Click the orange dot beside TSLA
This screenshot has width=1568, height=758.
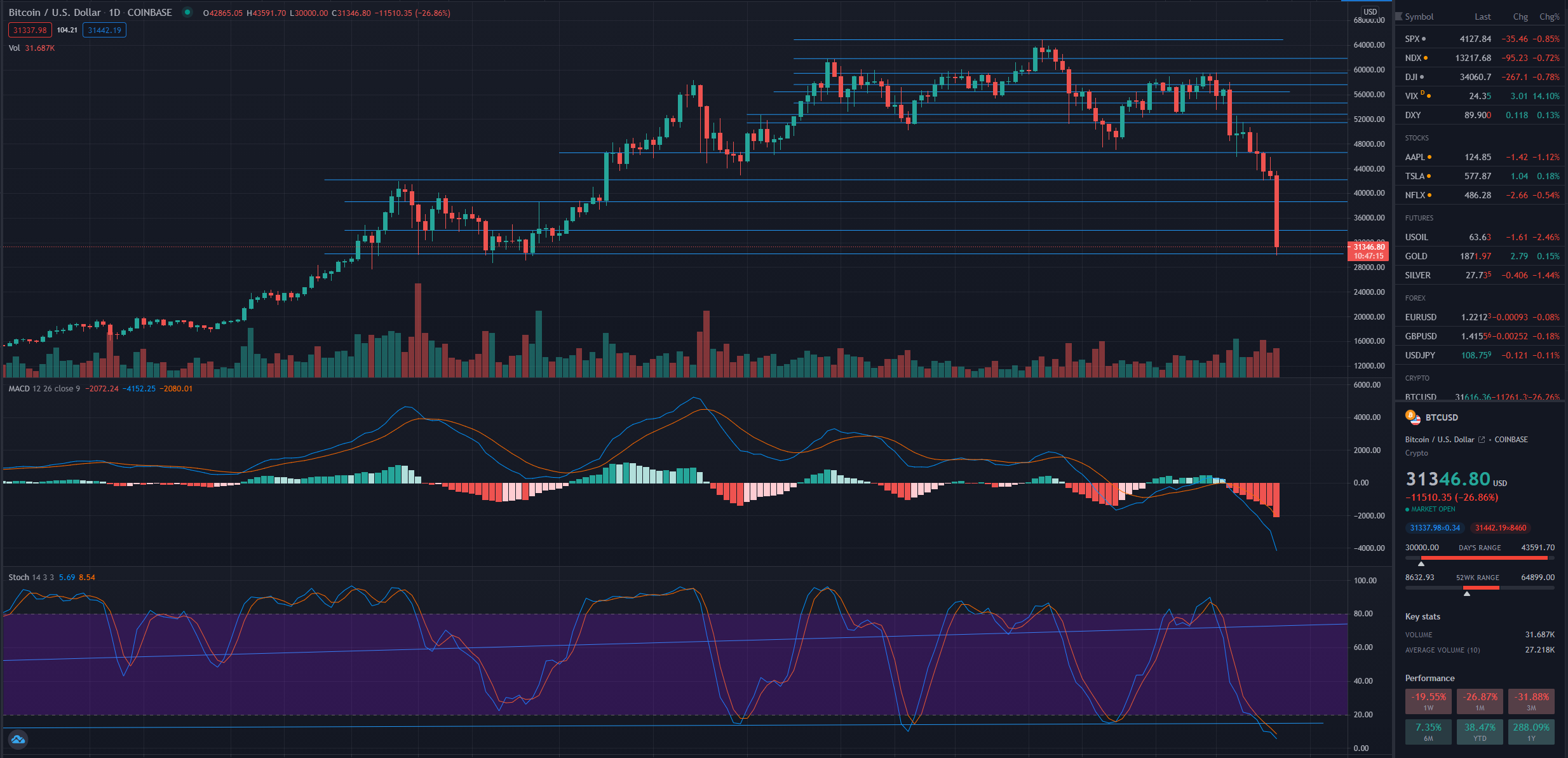1429,176
